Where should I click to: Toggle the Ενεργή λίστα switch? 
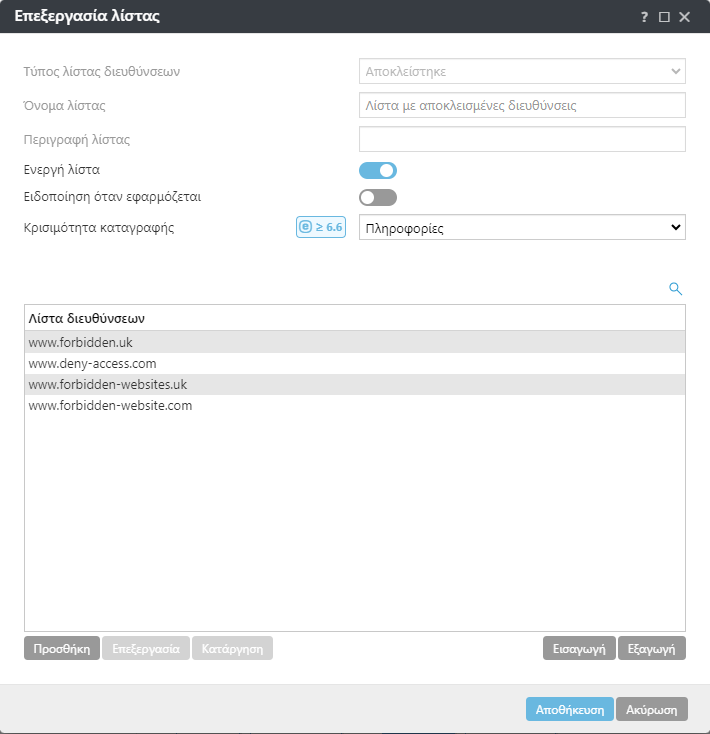378,170
